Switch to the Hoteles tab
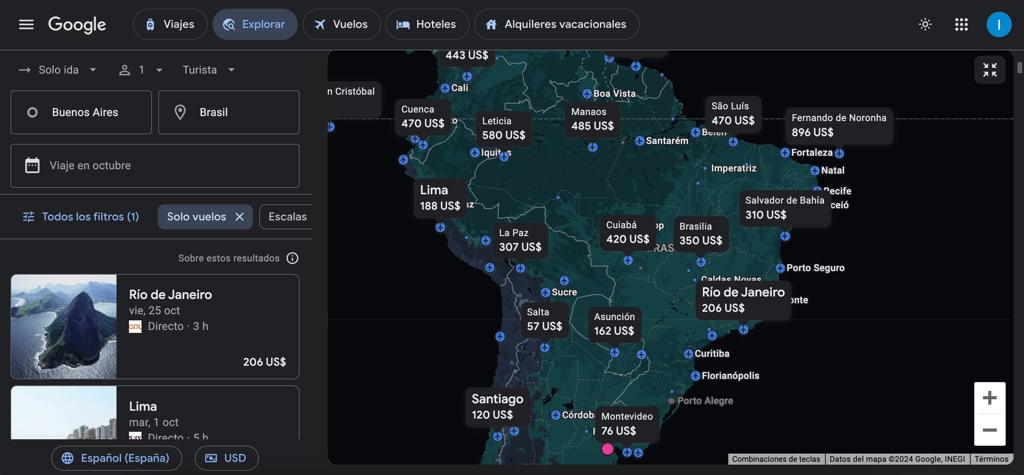 pos(427,24)
